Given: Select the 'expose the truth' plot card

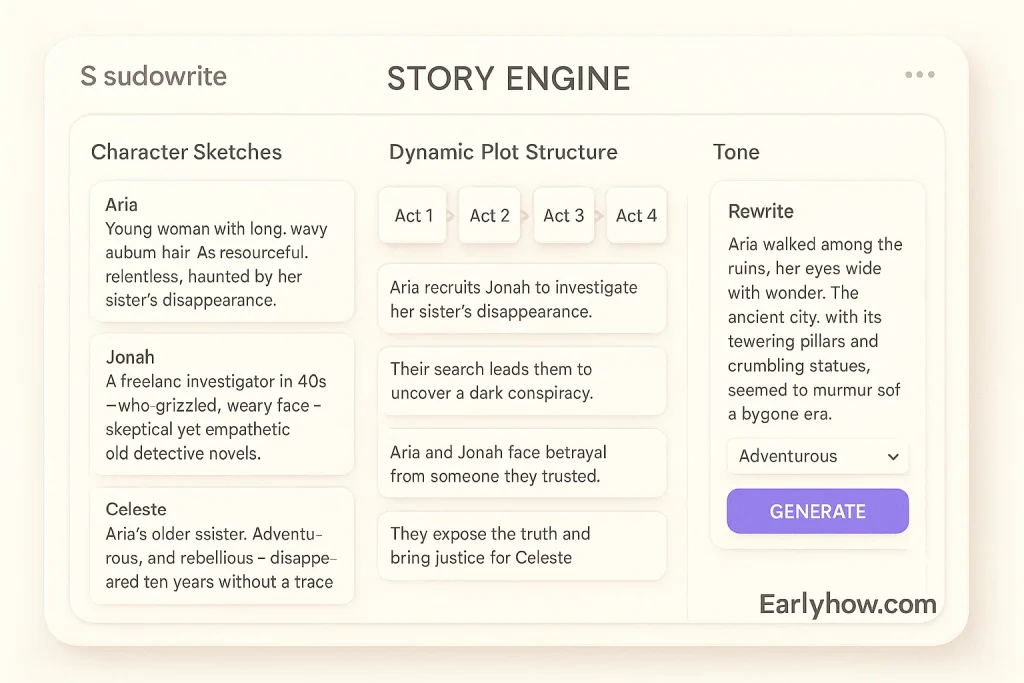Looking at the screenshot, I should coord(521,546).
